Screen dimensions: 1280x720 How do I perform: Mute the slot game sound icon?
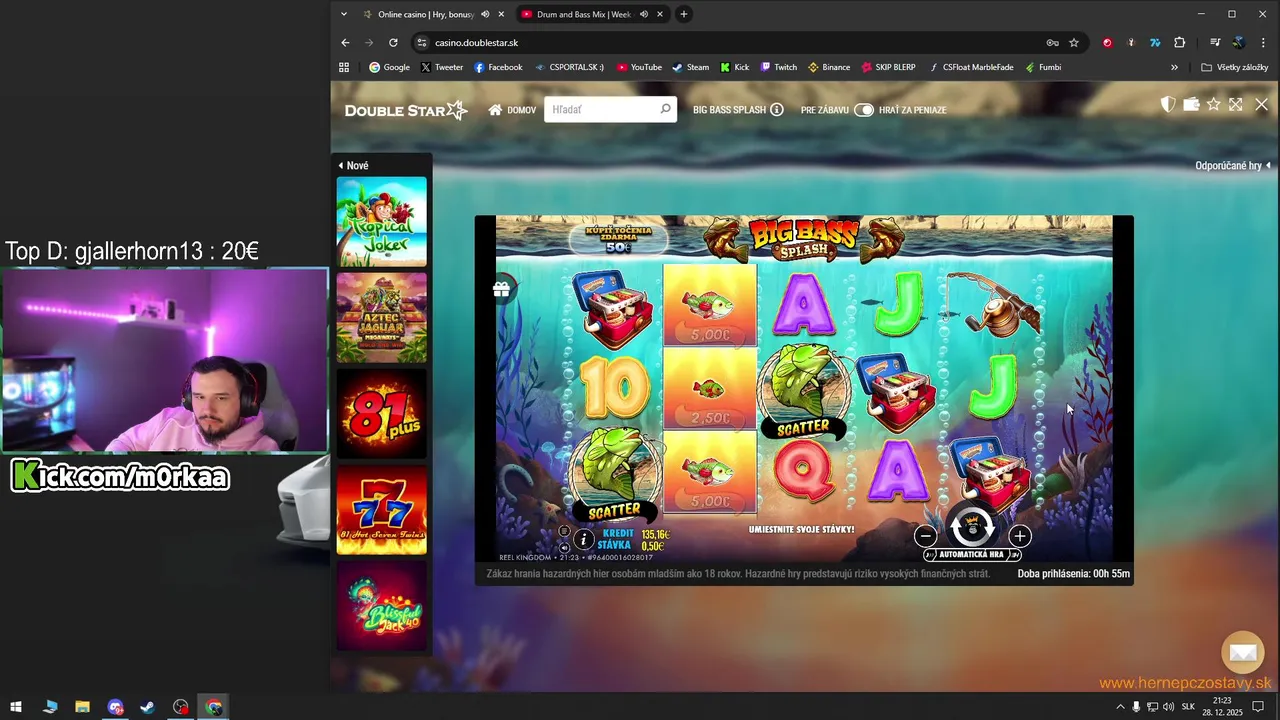click(564, 547)
